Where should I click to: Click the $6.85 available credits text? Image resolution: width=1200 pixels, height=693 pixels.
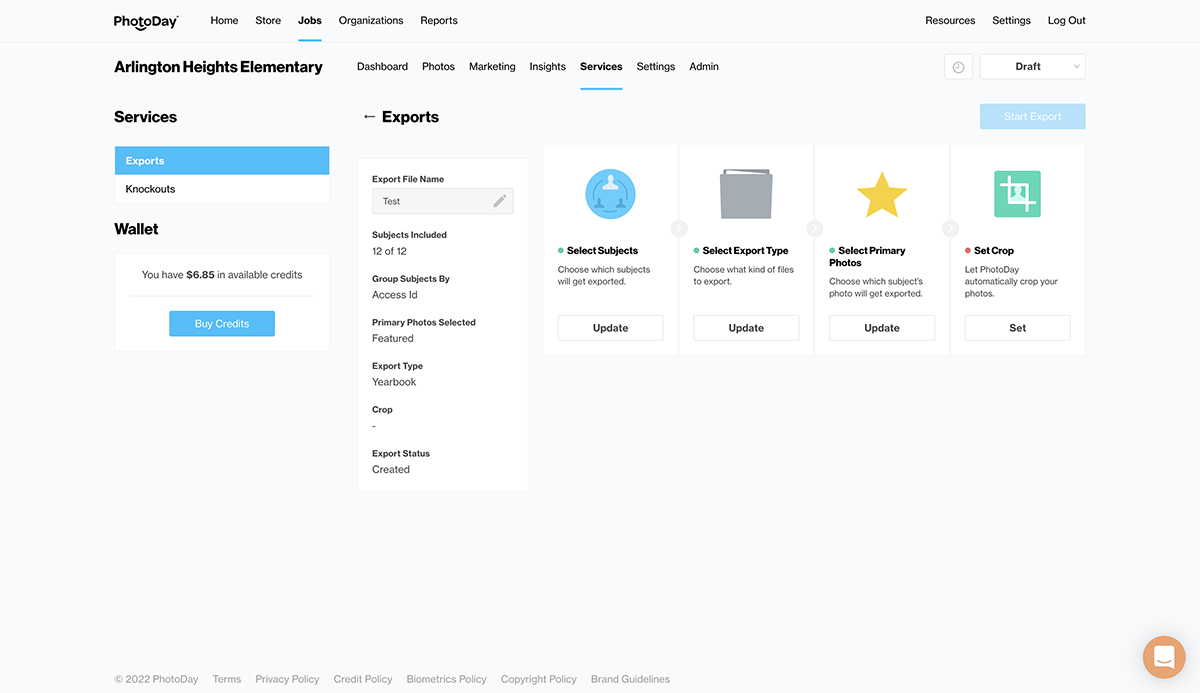[200, 275]
